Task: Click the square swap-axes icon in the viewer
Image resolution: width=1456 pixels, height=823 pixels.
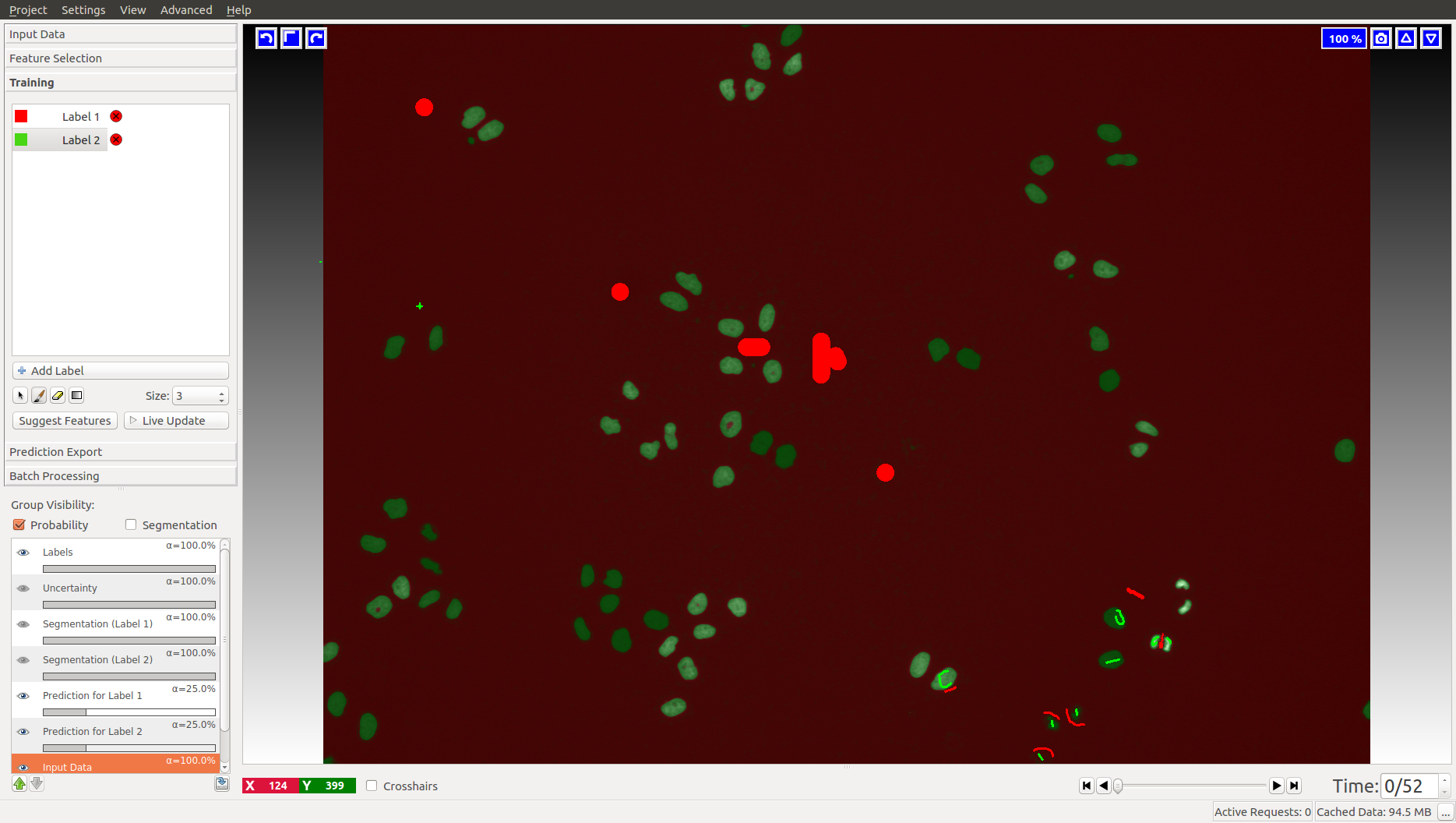Action: point(291,38)
